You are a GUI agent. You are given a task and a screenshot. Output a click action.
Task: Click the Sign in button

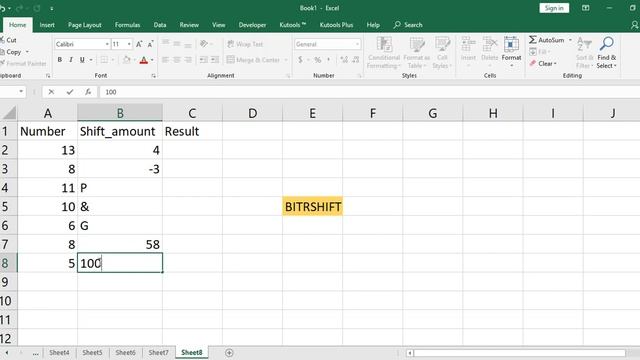(x=554, y=8)
